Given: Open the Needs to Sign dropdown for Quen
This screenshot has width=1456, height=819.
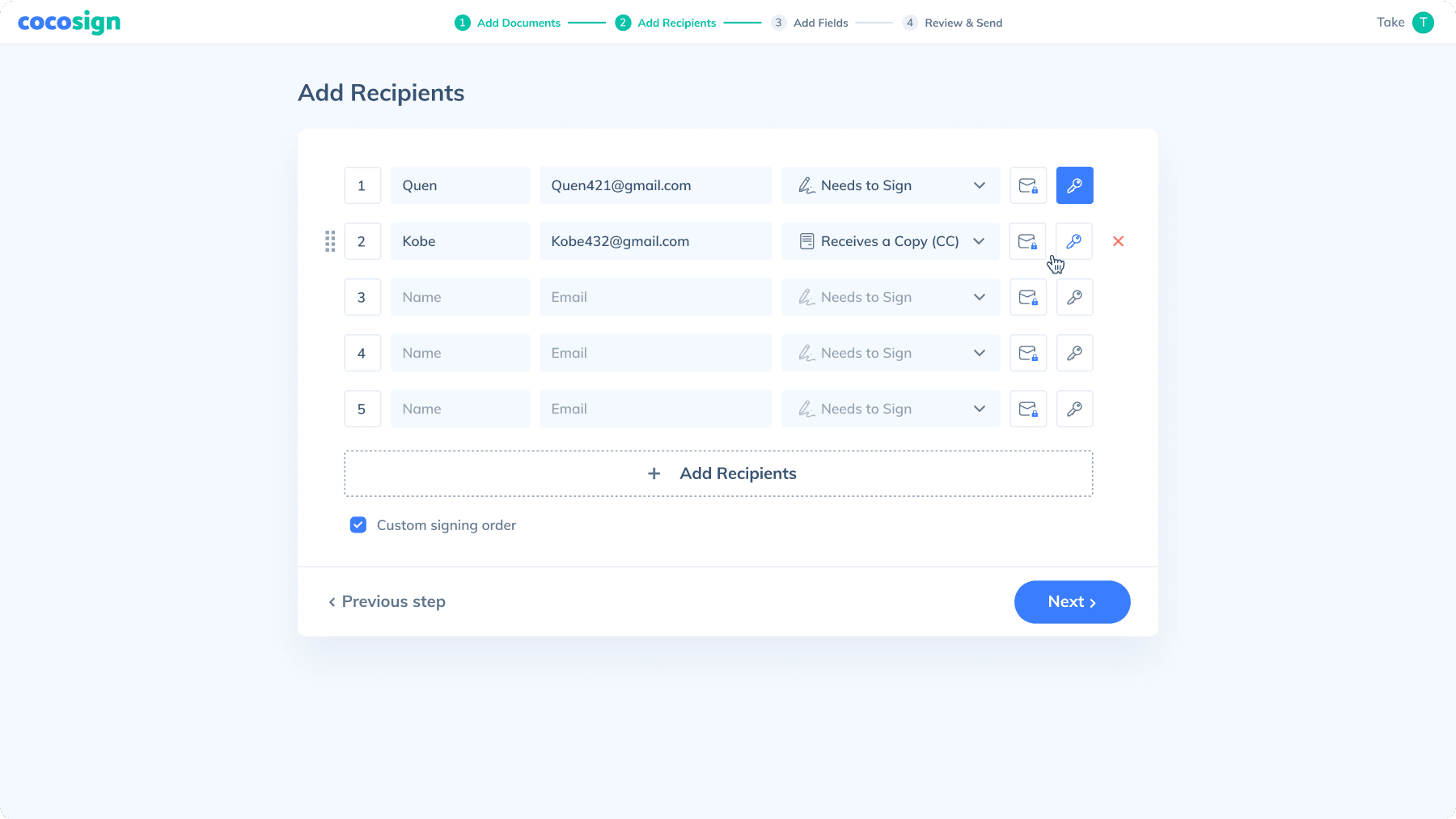Looking at the screenshot, I should (890, 185).
